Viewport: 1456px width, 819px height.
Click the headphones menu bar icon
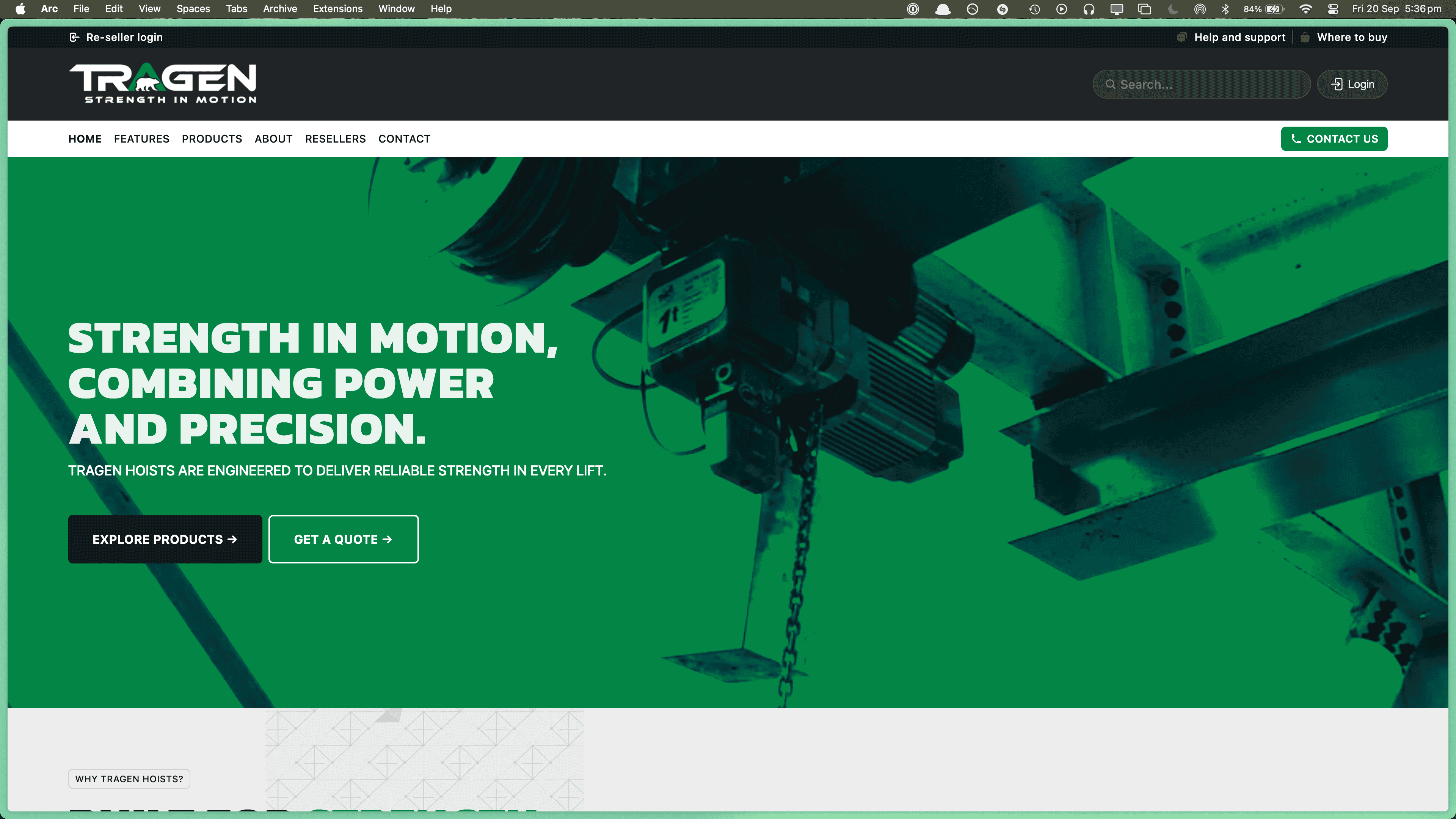(x=1089, y=8)
